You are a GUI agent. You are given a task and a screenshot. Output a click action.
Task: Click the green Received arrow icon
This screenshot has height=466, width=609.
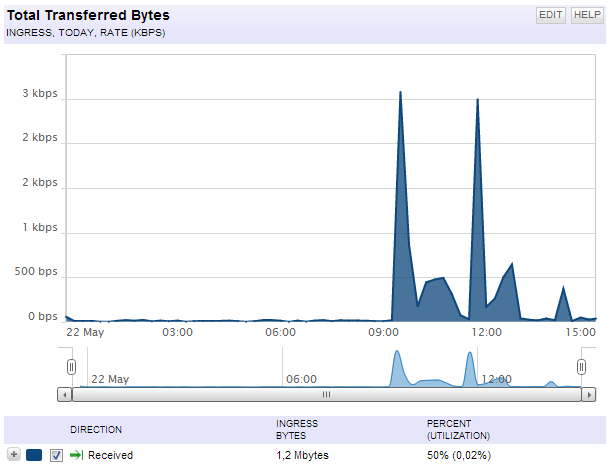(77, 455)
